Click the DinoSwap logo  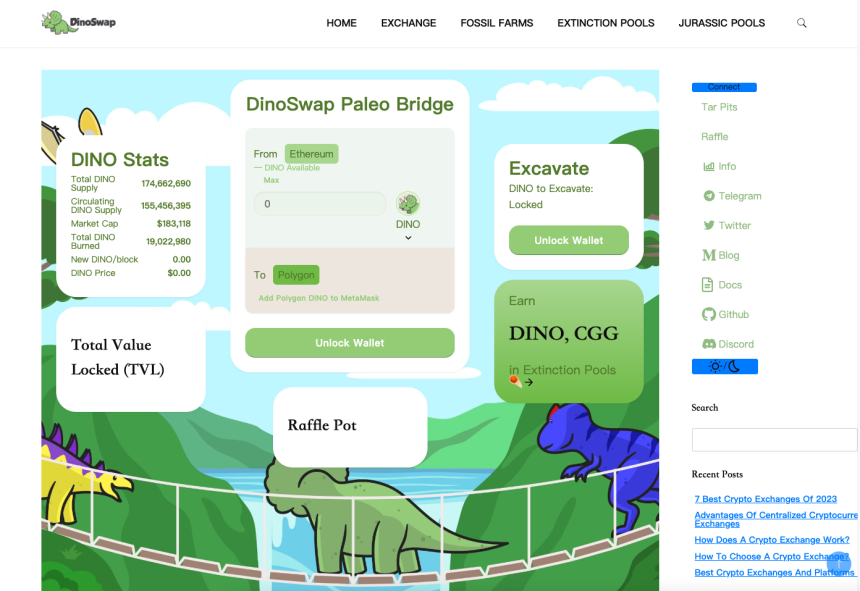coord(78,22)
